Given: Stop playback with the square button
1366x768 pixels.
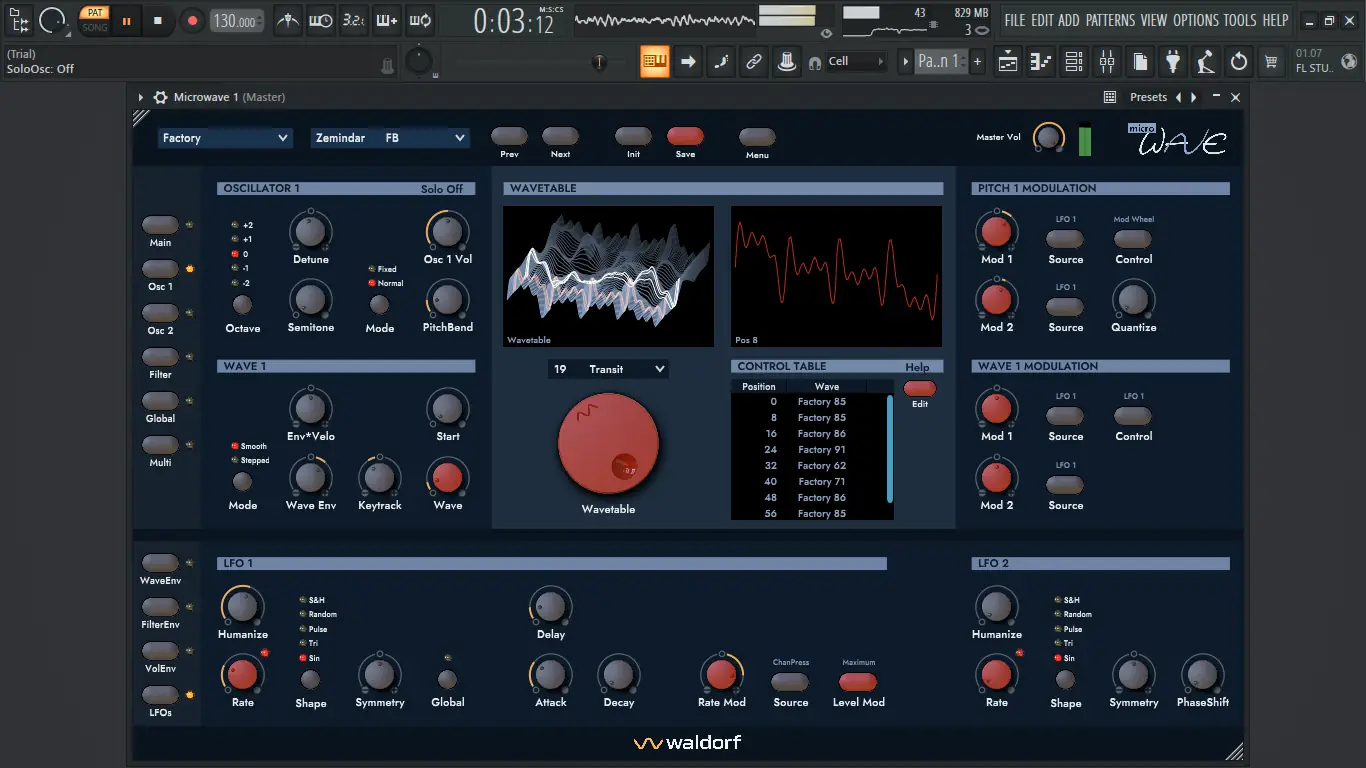Looking at the screenshot, I should tap(158, 20).
